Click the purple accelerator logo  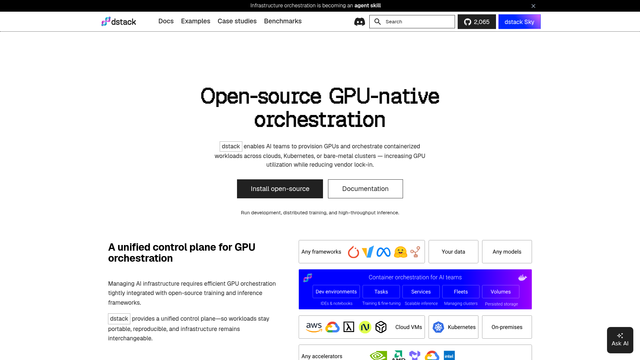click(x=415, y=356)
